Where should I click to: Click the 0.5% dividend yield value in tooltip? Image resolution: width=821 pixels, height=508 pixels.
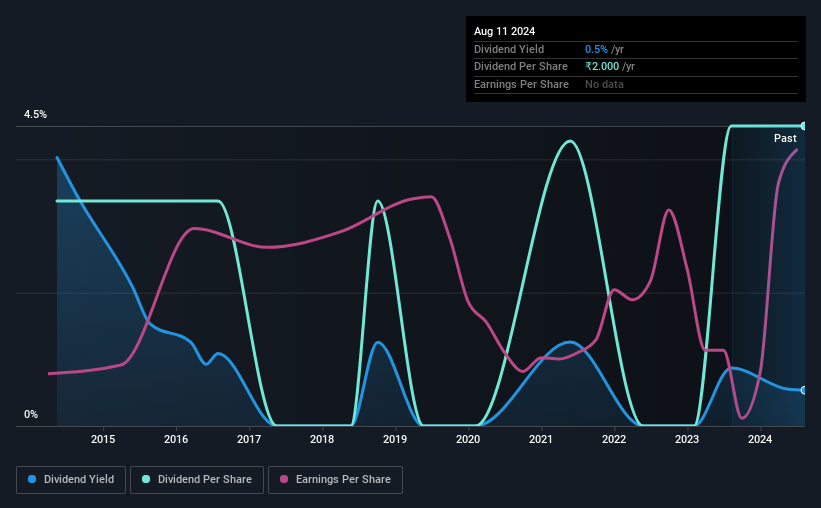click(x=596, y=49)
